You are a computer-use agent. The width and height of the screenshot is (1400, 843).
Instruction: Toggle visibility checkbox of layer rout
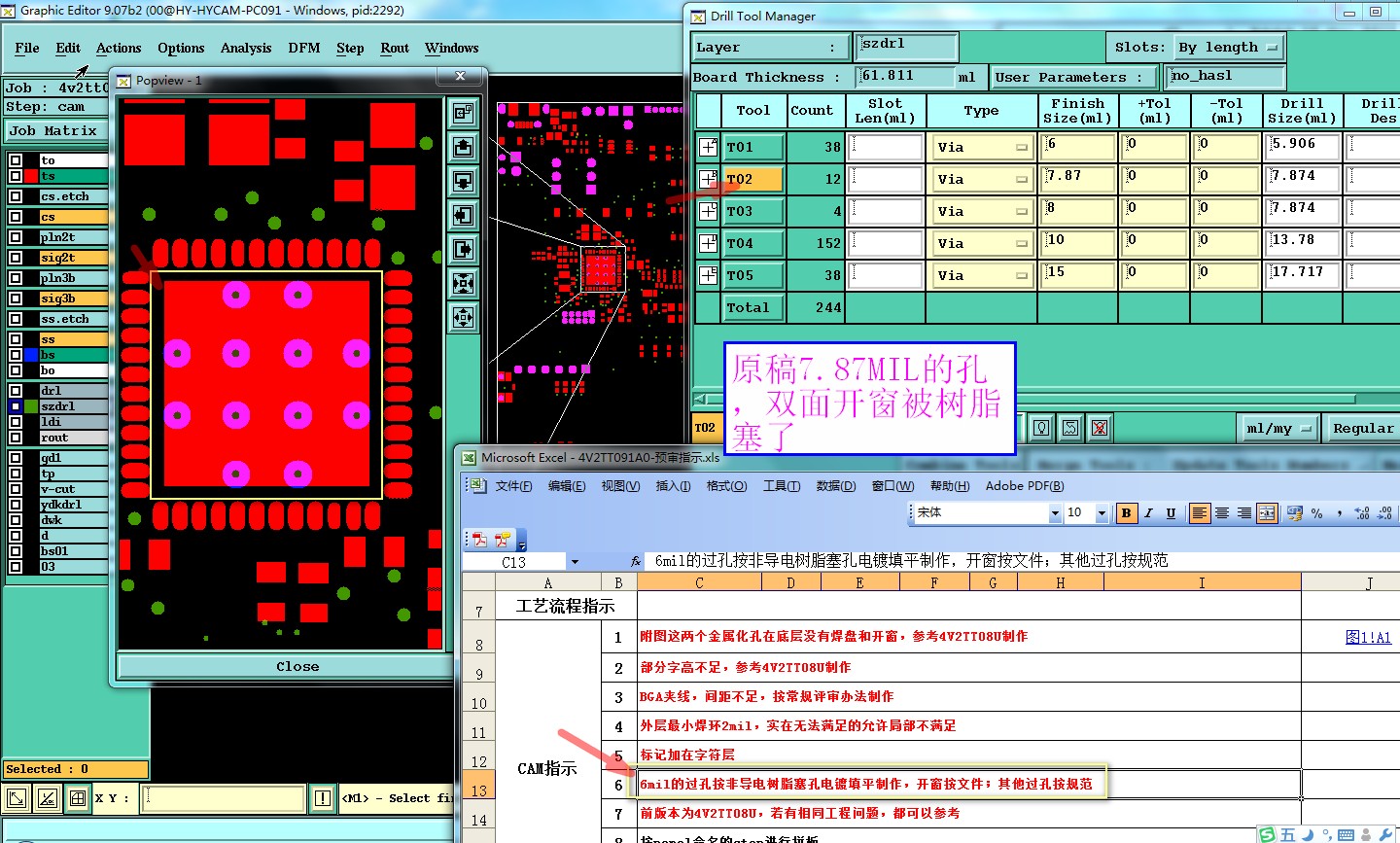click(x=16, y=438)
